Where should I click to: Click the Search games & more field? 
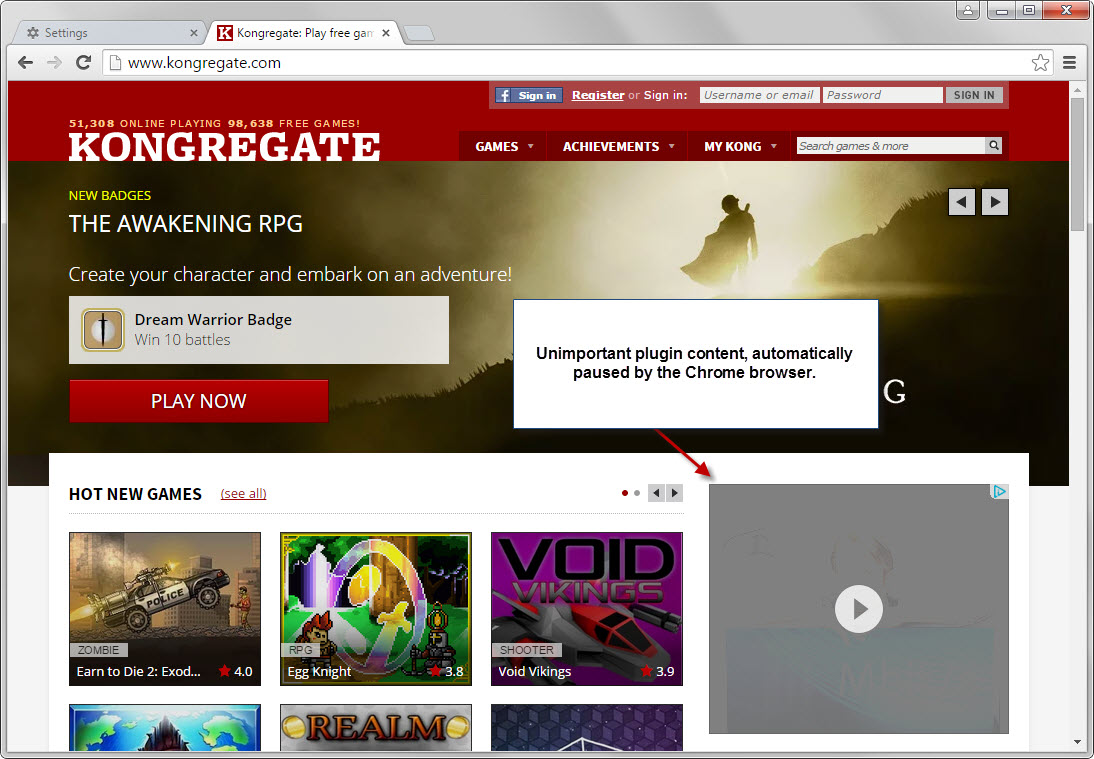(891, 146)
